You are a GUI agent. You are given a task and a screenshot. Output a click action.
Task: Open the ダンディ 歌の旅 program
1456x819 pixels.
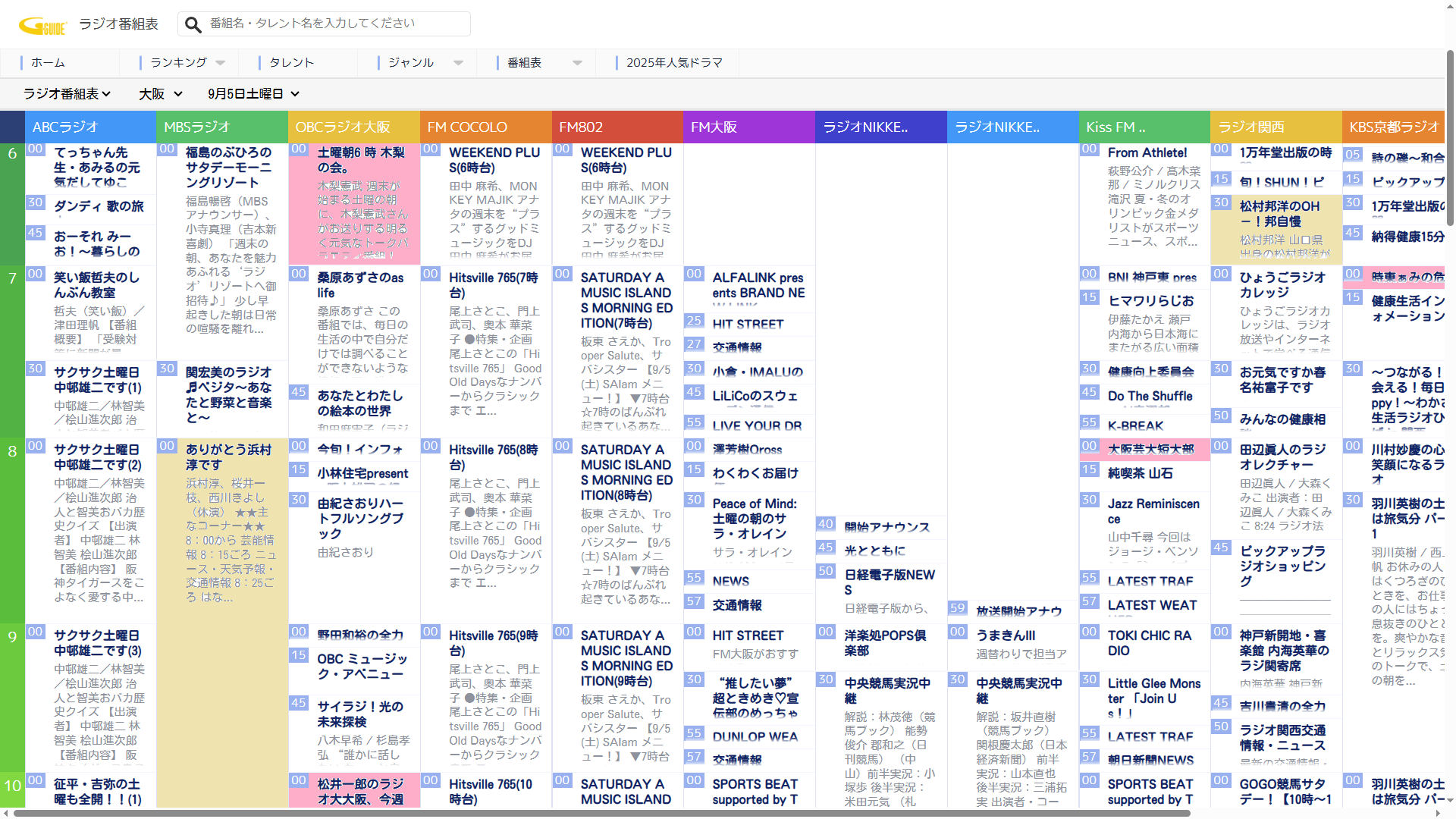99,206
